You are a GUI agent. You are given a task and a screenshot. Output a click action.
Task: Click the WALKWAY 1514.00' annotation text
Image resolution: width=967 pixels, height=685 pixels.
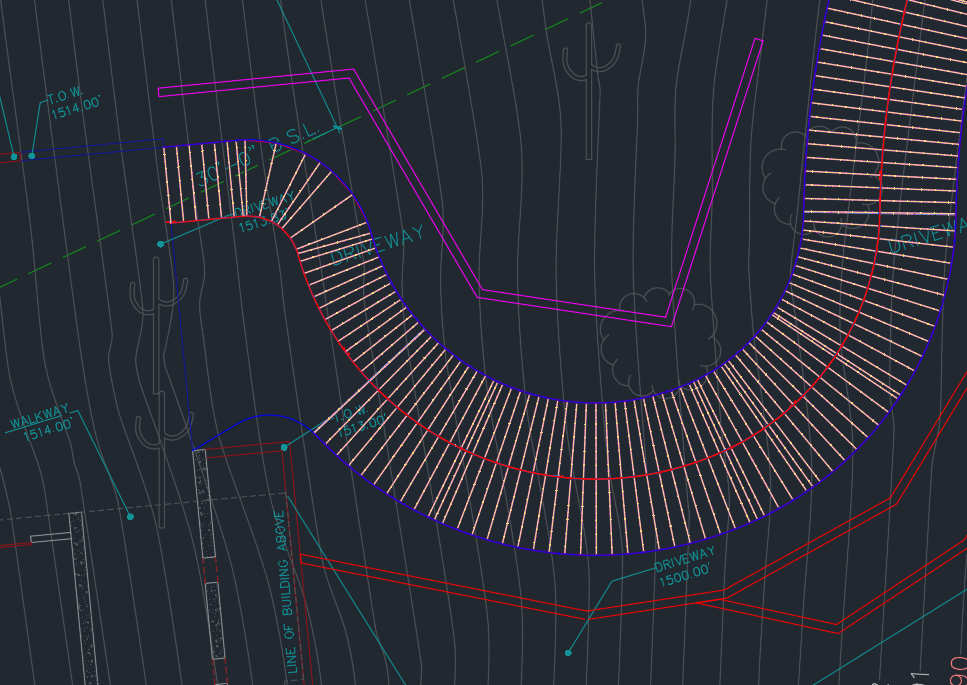41,423
